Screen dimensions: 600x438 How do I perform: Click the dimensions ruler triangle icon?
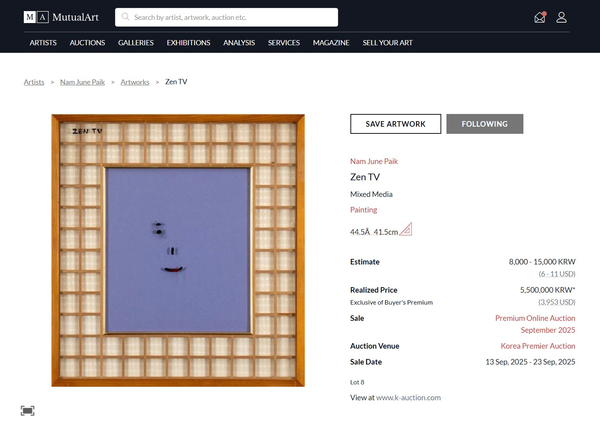(405, 230)
